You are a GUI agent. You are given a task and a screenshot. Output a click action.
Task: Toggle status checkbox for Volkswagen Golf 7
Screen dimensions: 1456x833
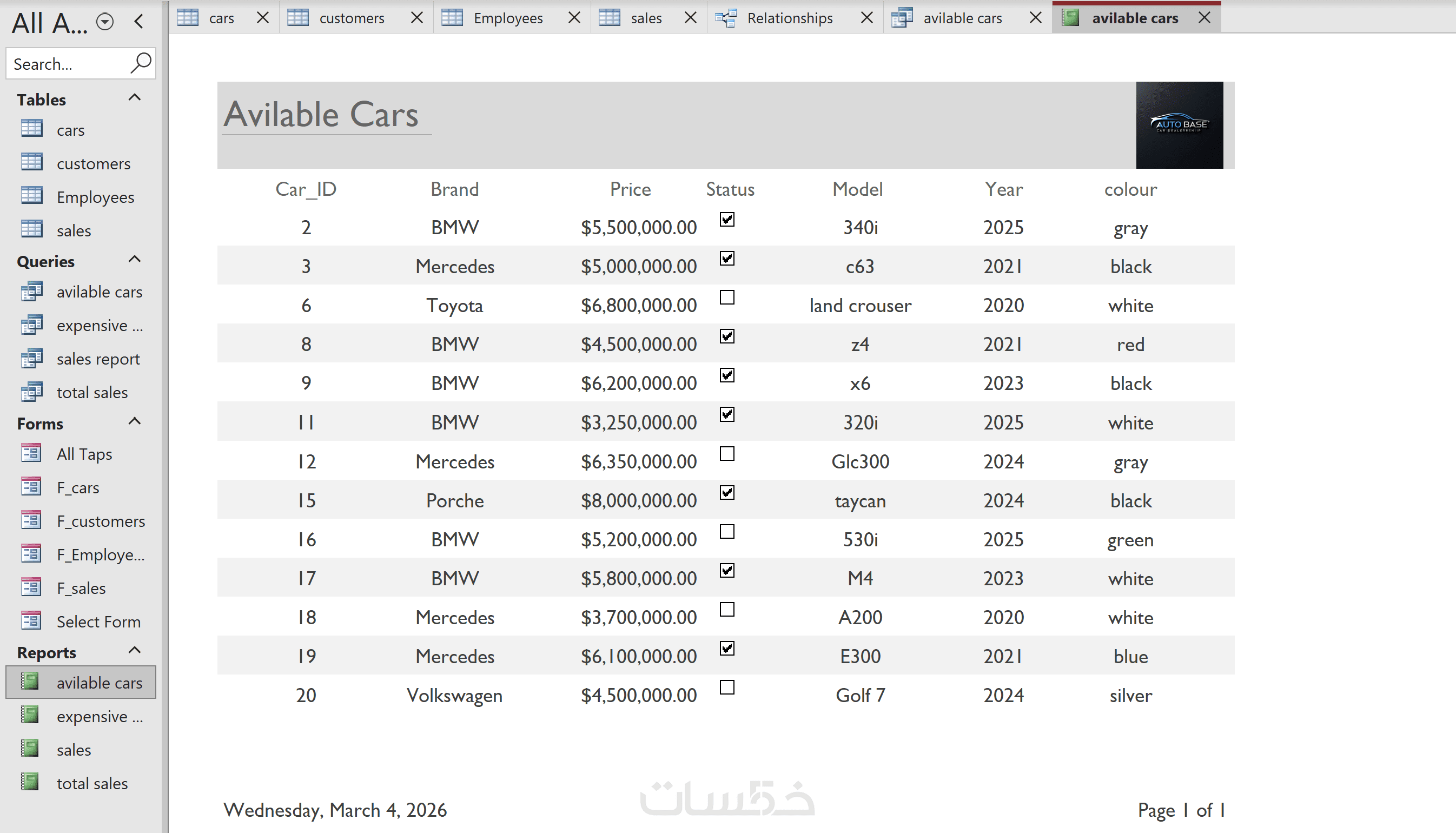727,687
